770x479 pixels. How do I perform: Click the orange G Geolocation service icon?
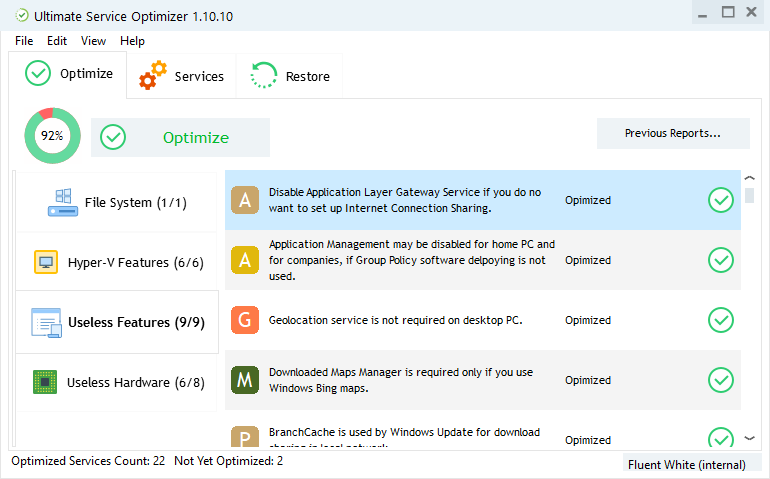point(245,321)
